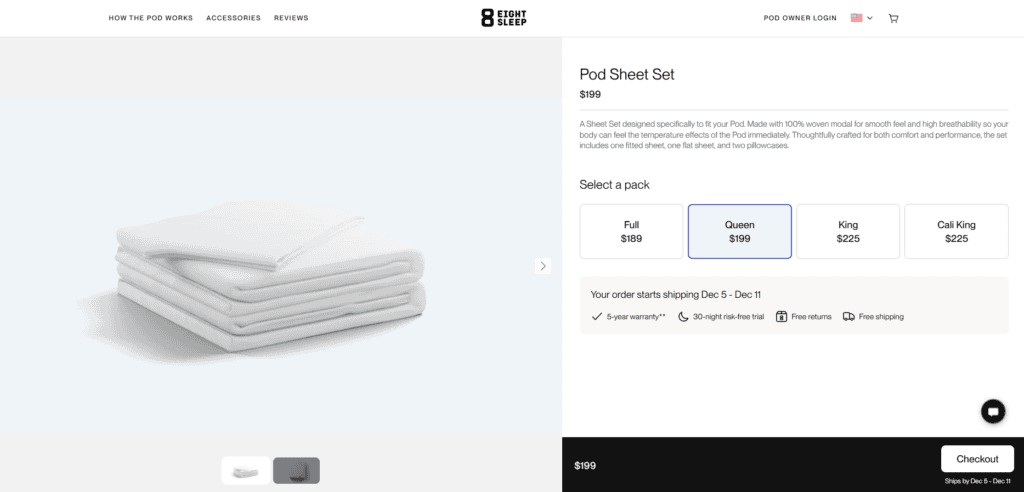
Task: Select the King $225 pack
Action: pyautogui.click(x=847, y=232)
